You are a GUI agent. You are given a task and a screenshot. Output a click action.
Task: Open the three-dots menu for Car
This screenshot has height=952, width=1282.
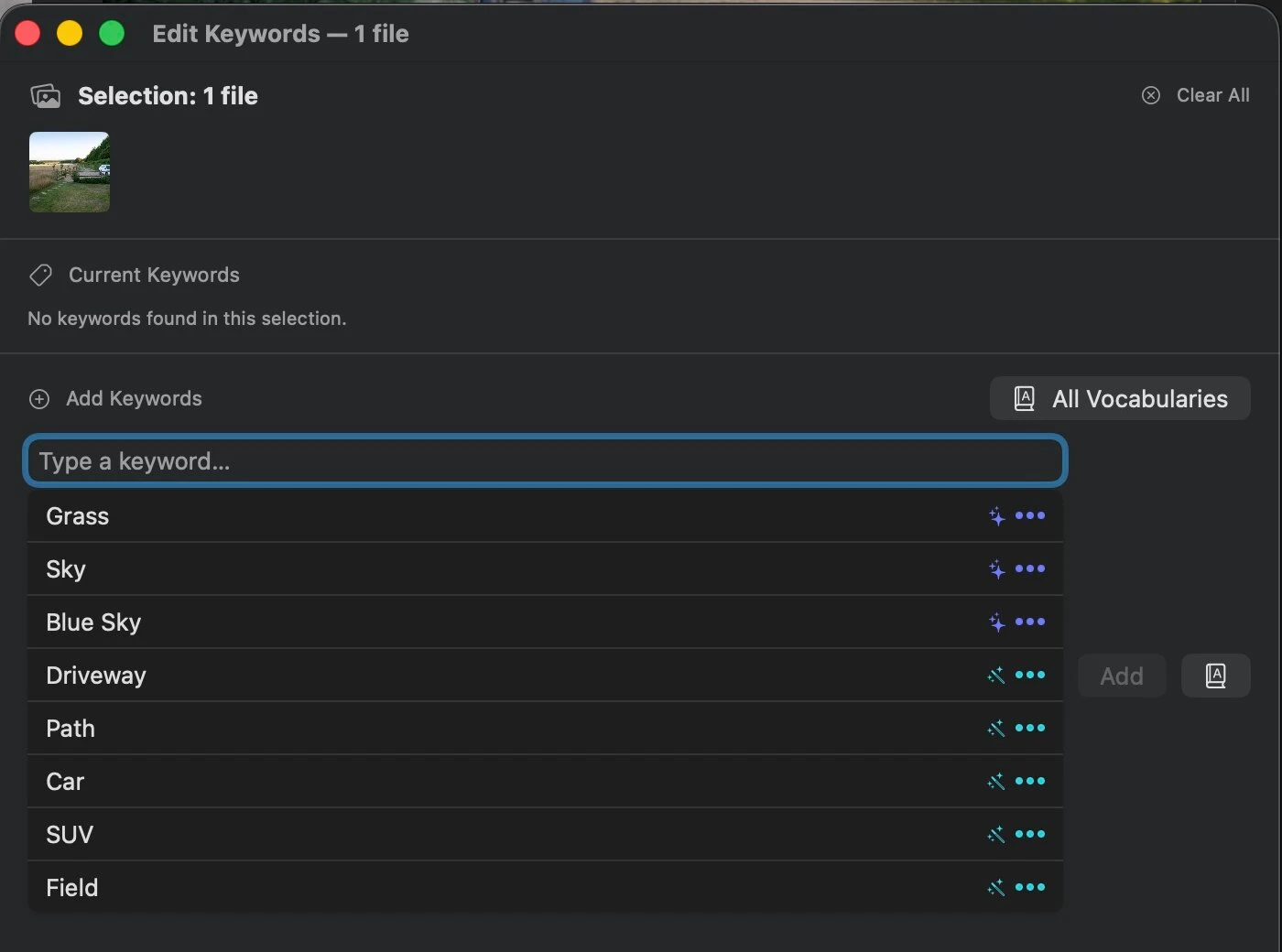tap(1030, 781)
